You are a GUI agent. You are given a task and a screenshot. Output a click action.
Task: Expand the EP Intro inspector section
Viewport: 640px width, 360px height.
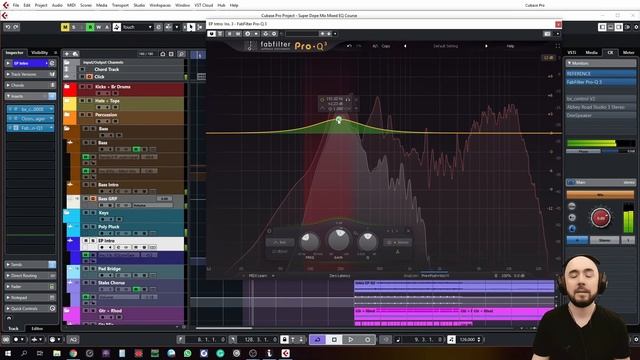pos(8,63)
